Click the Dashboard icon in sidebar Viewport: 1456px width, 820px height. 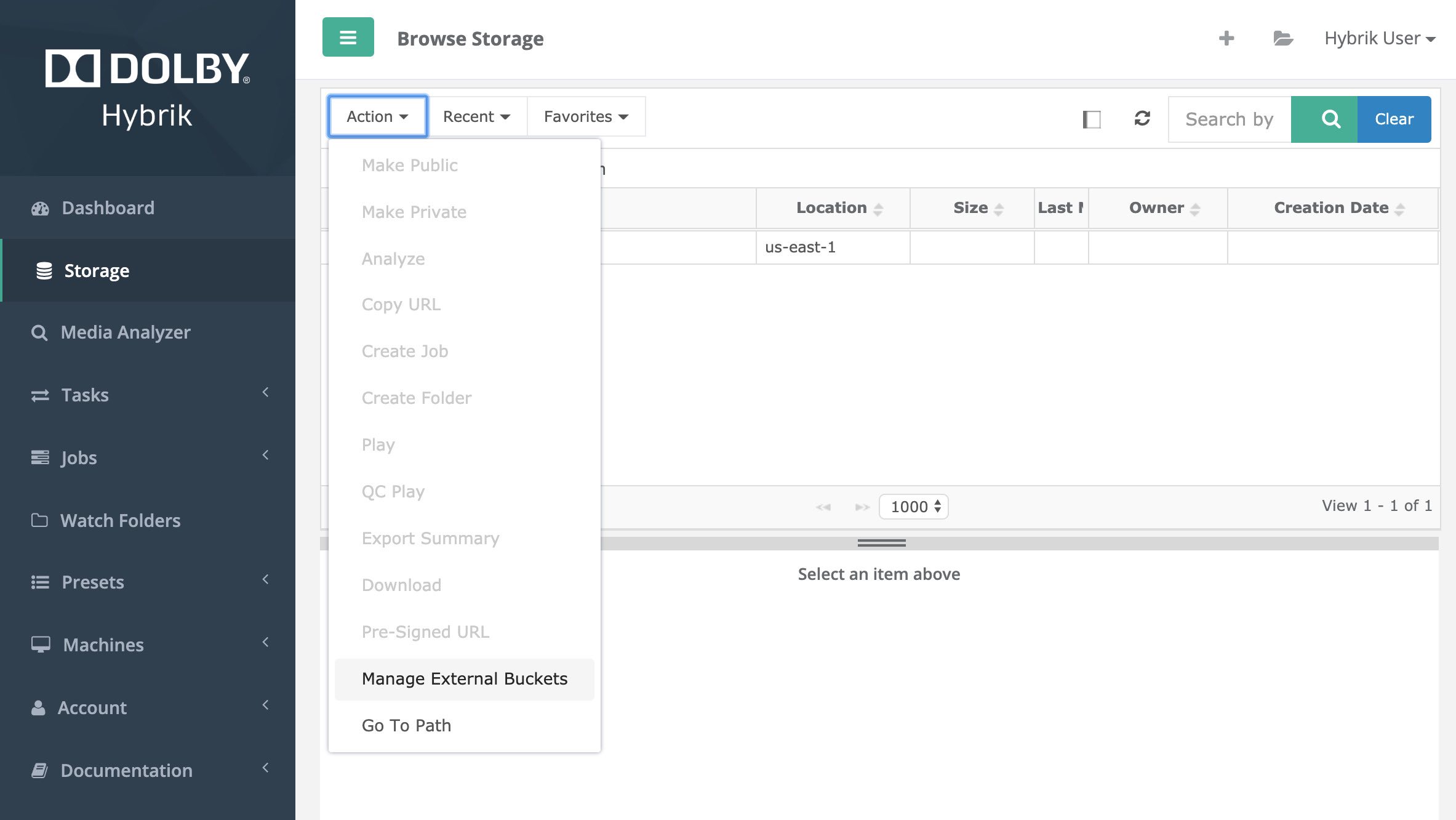[38, 207]
